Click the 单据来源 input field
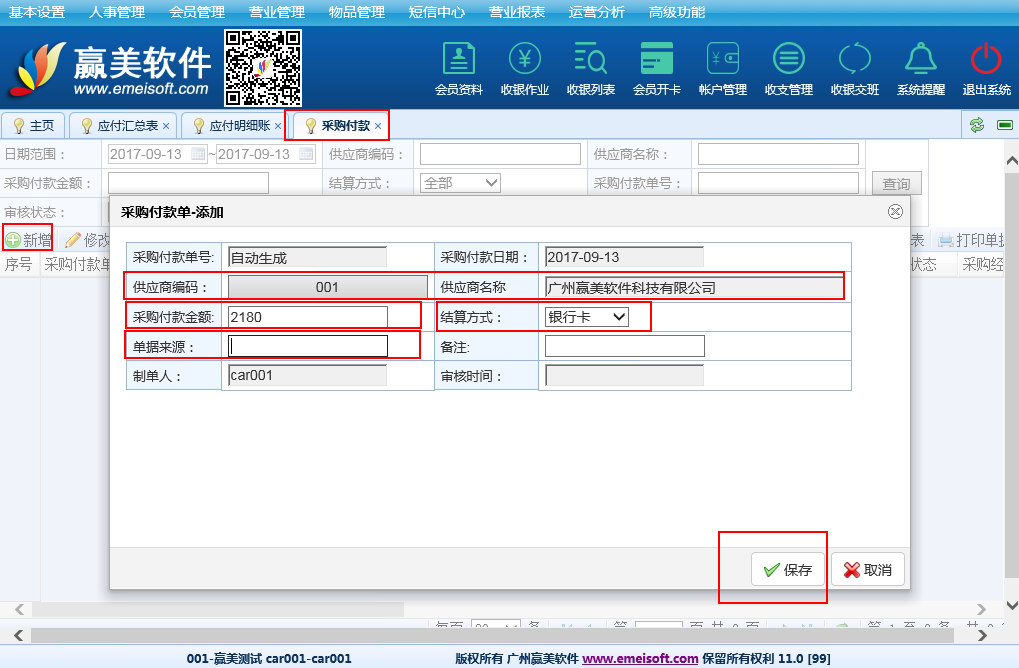Image resolution: width=1019 pixels, height=668 pixels. 308,346
